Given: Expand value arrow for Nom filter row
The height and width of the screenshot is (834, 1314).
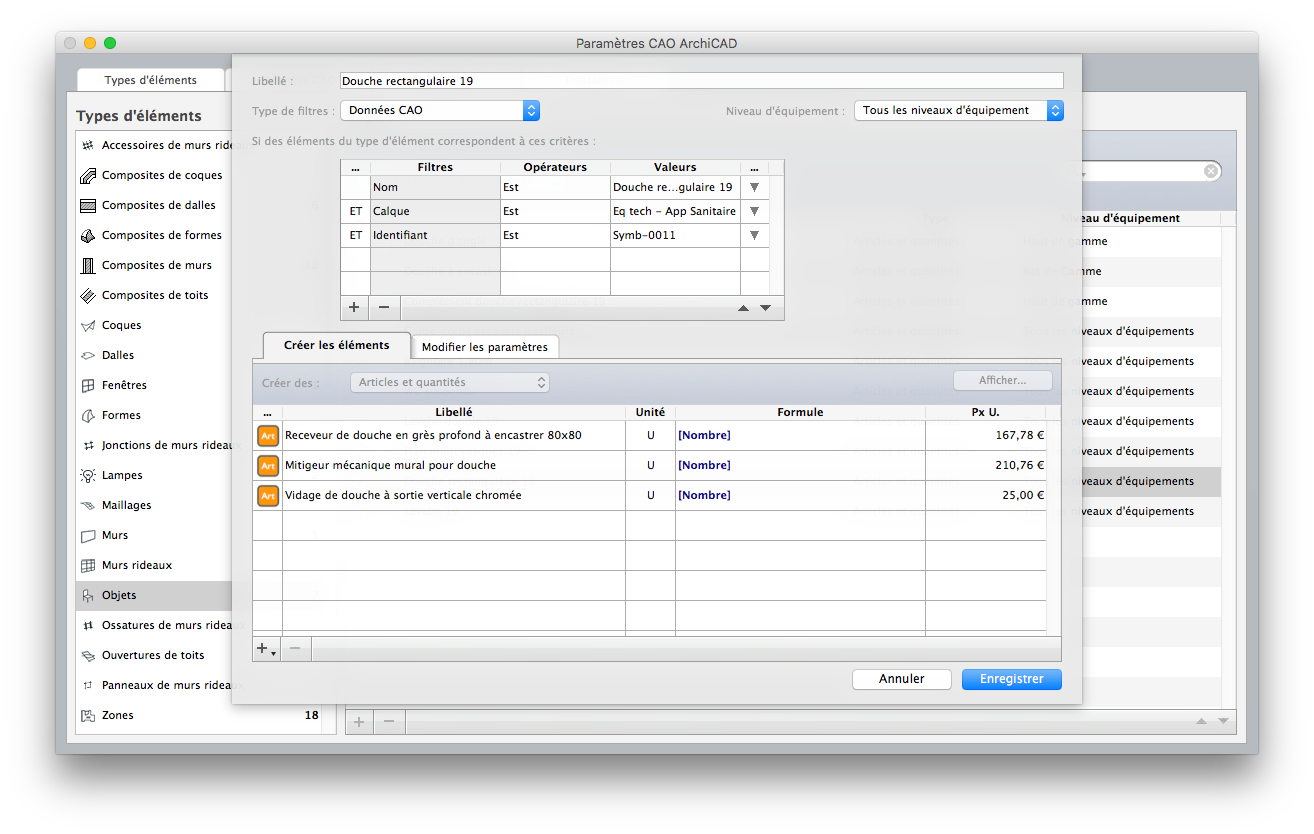Looking at the screenshot, I should coord(754,187).
